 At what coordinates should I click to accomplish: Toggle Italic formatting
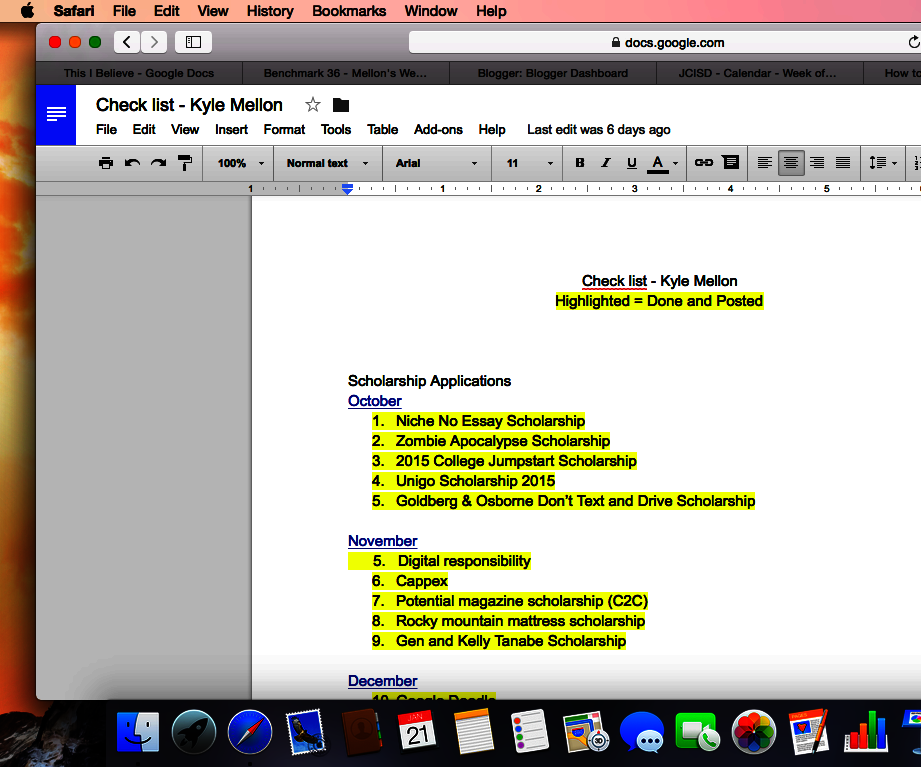click(x=606, y=163)
